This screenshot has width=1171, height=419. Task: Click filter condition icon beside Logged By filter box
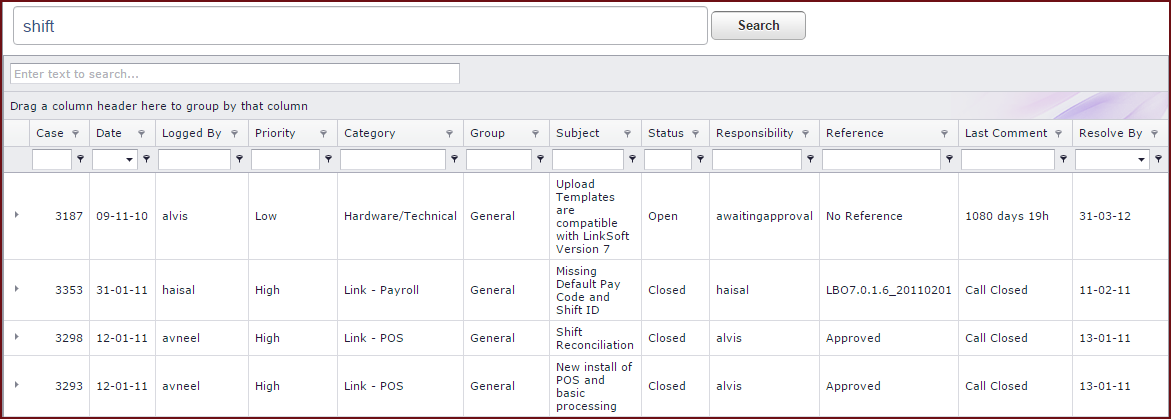pos(240,159)
